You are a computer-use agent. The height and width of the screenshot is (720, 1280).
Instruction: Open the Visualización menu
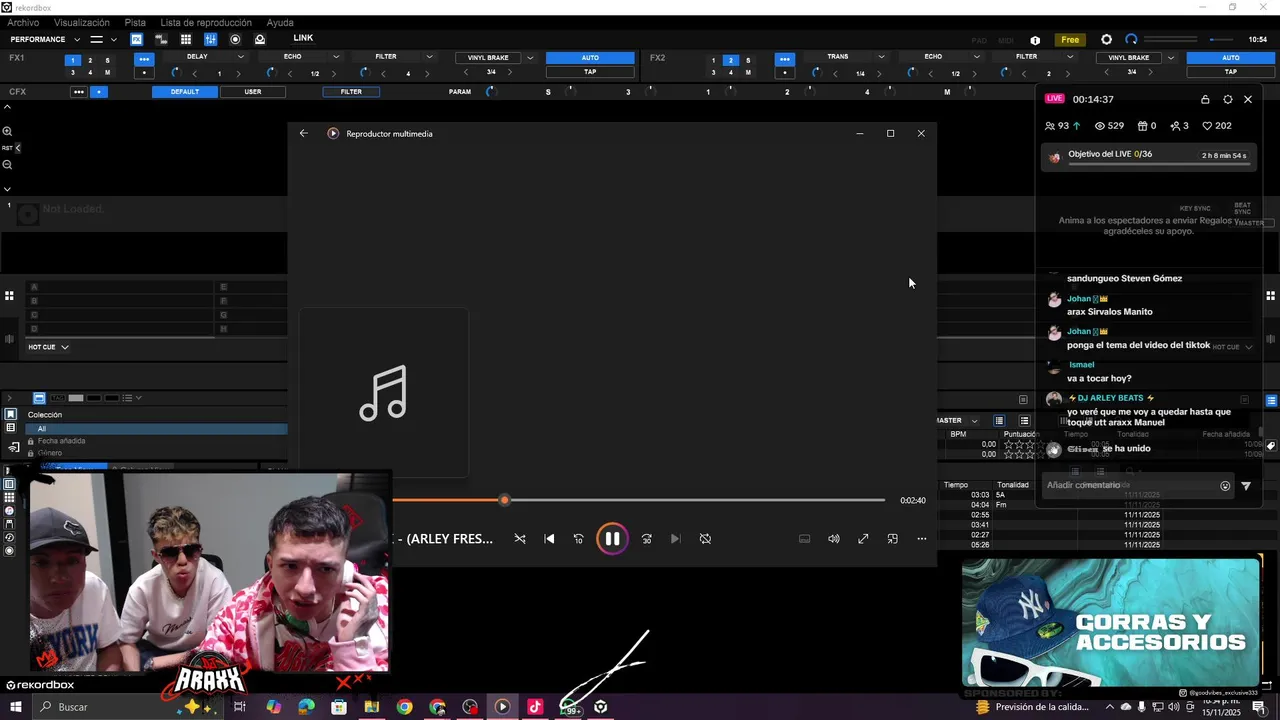(x=82, y=22)
